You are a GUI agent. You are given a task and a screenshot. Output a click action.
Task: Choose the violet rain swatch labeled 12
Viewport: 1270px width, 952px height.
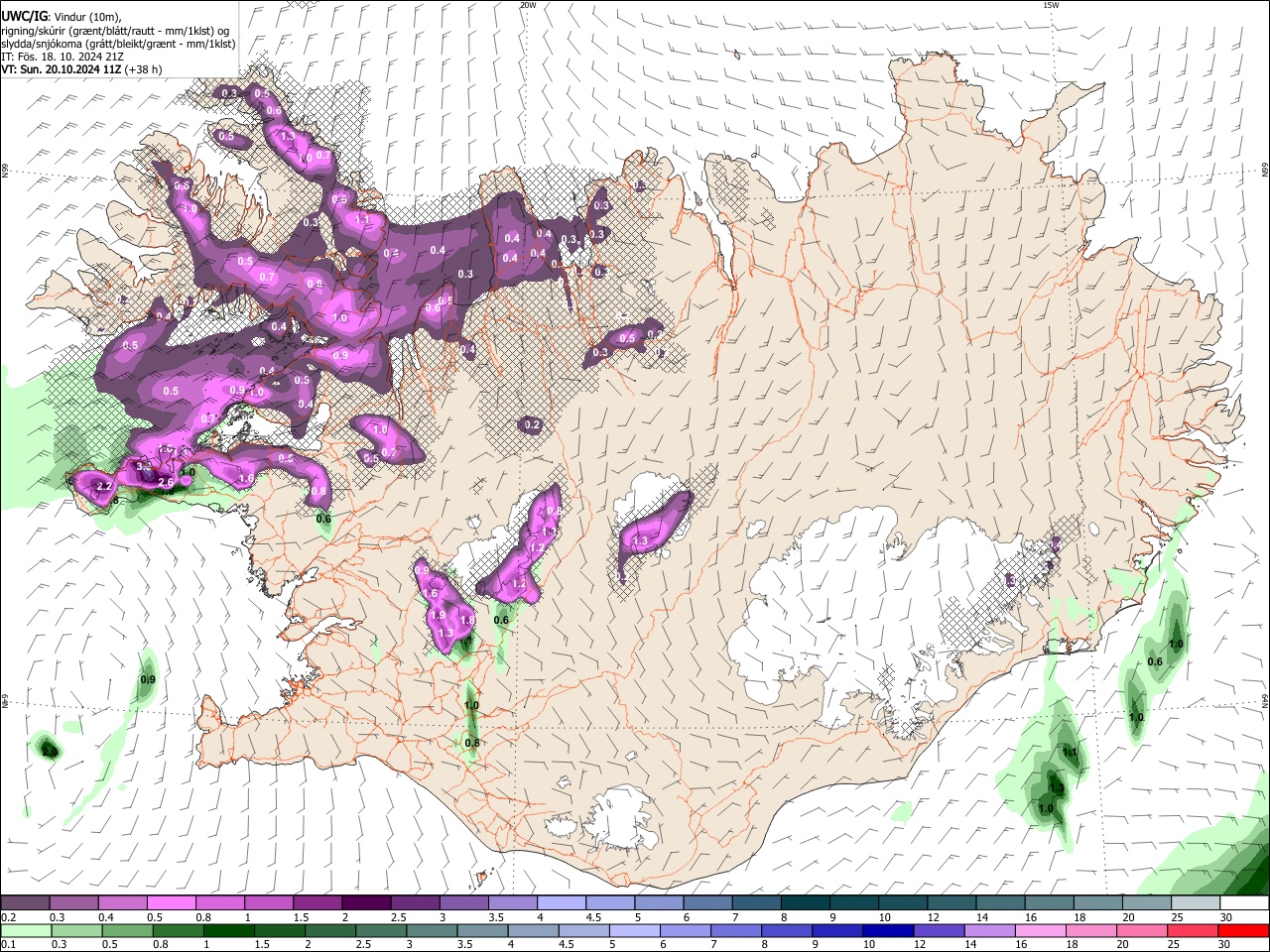tap(940, 930)
